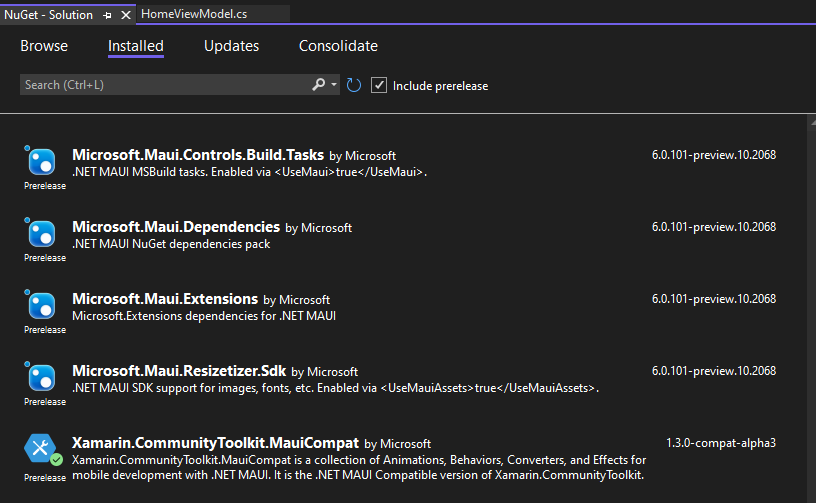The width and height of the screenshot is (816, 503).
Task: Click the Microsoft.Maui.Resizetizer.Sdk package icon
Action: click(x=41, y=377)
